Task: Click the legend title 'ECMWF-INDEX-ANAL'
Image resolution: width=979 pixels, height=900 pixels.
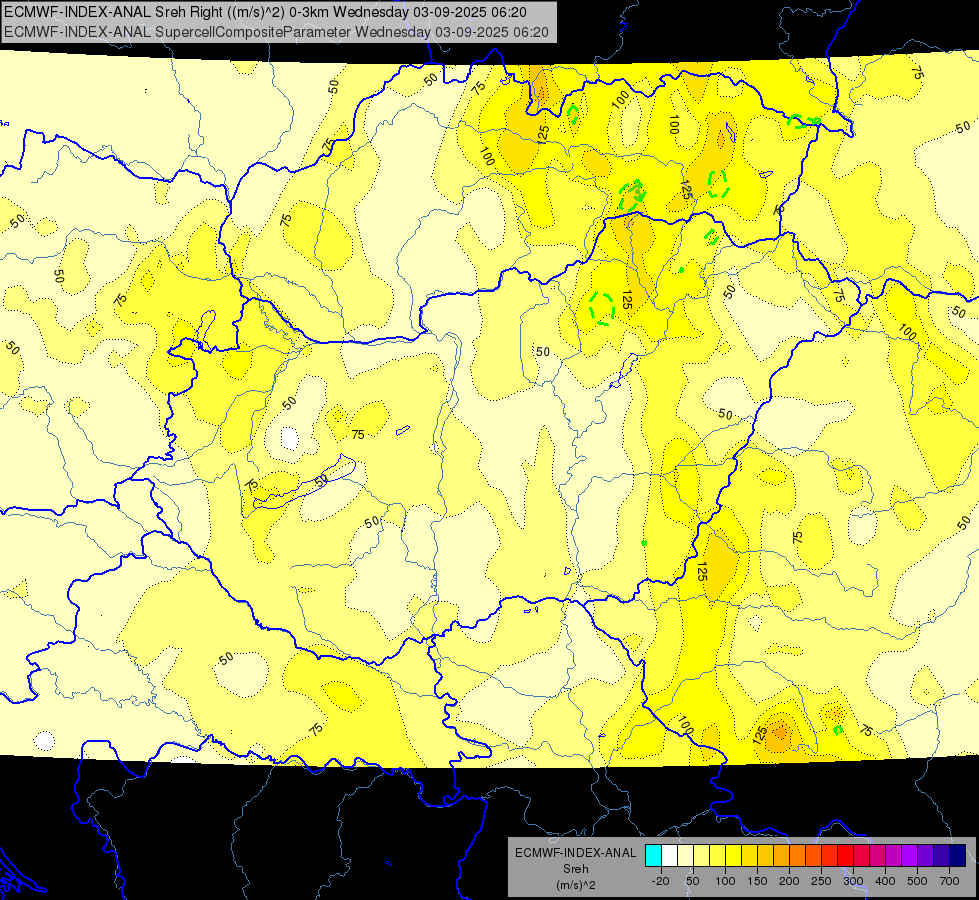Action: coord(575,853)
